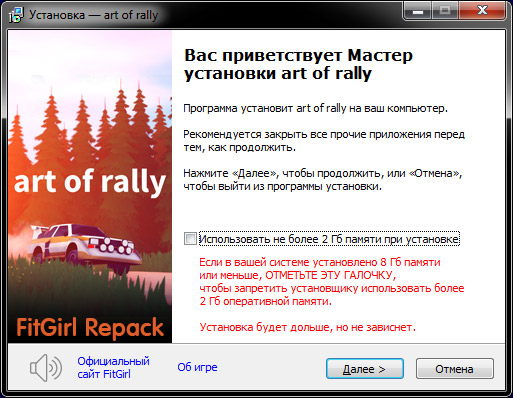Click the label «Использовать не более 2 Гб памяти при установке»
Screen dimensions: 513x398
pyautogui.click(x=329, y=239)
